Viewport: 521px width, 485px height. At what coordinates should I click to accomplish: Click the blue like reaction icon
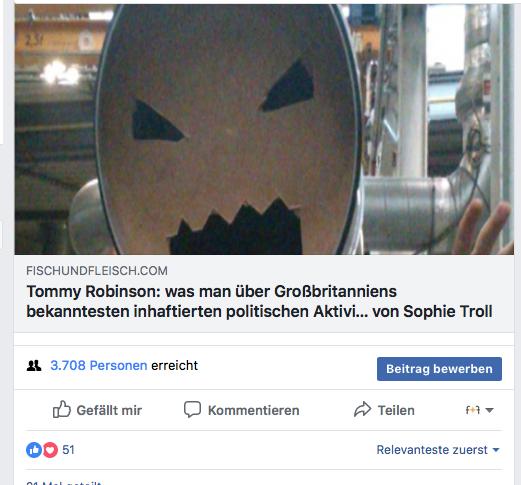pos(34,450)
